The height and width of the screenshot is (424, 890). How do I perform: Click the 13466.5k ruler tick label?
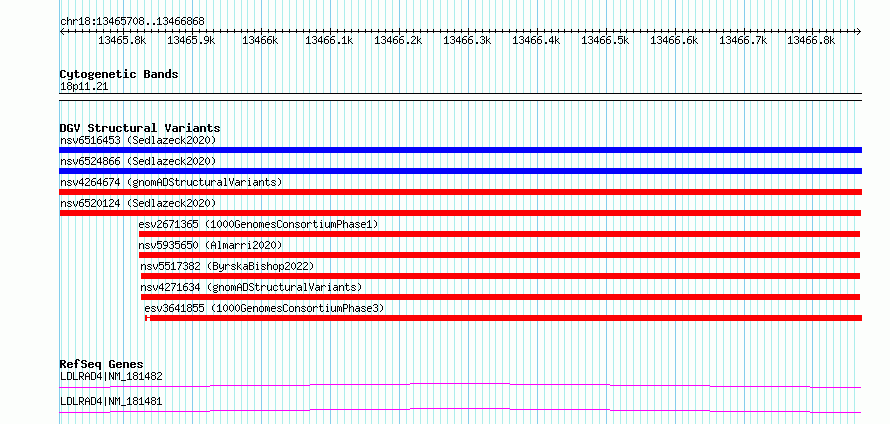pyautogui.click(x=605, y=40)
